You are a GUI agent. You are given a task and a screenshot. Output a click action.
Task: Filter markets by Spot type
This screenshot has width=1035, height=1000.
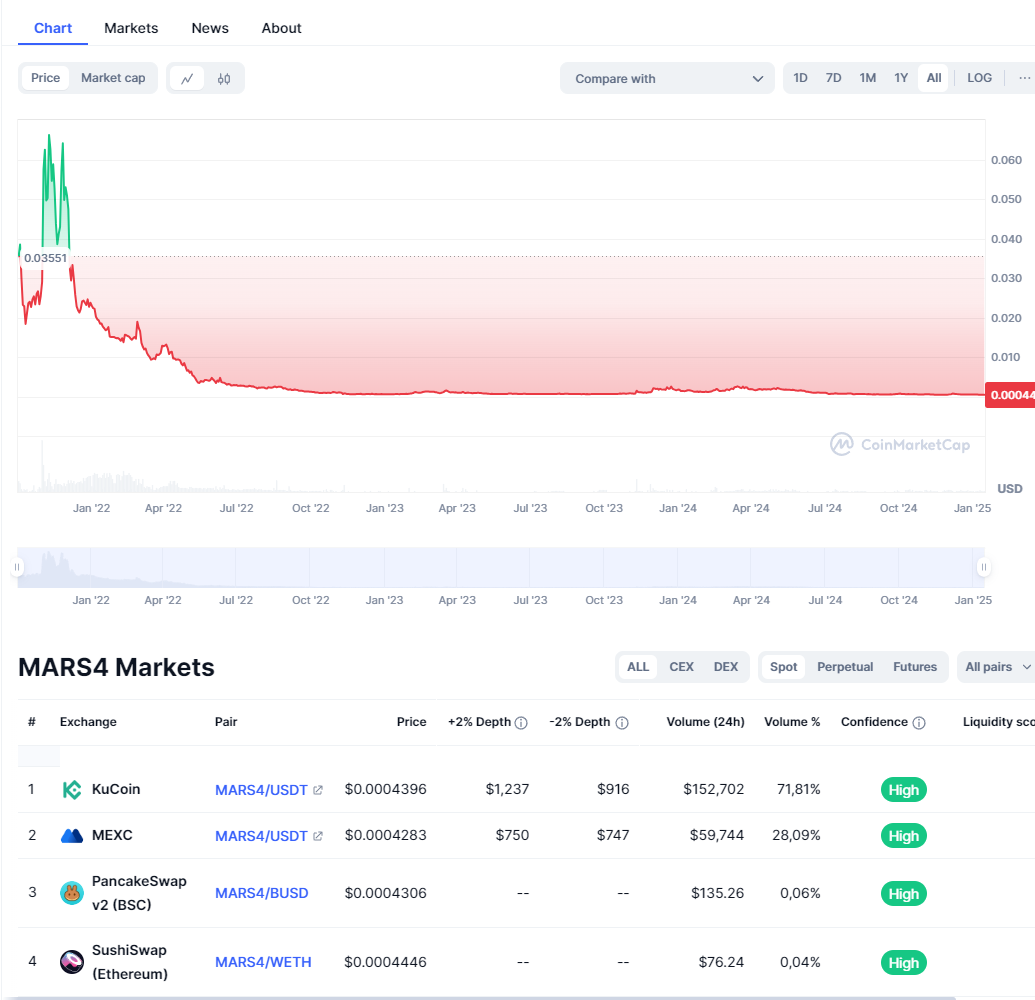pos(784,667)
